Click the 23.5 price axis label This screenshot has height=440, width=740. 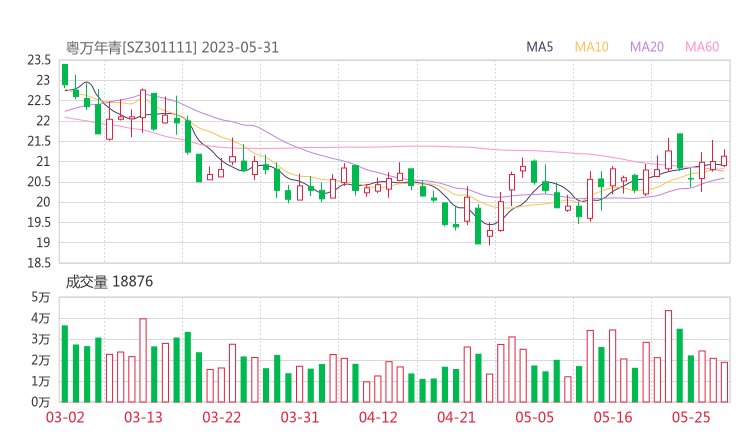[39, 60]
